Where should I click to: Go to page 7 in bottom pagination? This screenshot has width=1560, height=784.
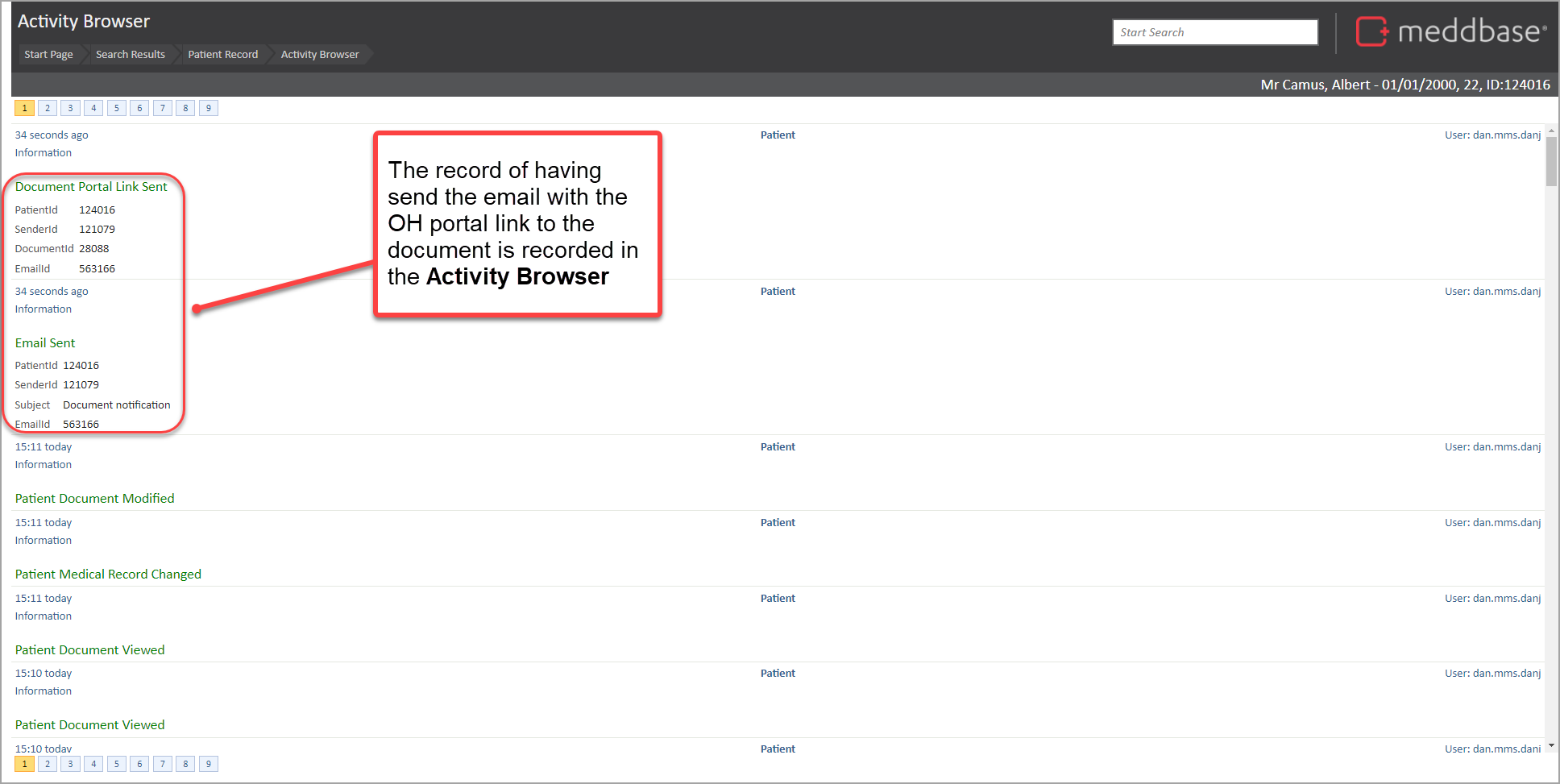[163, 764]
